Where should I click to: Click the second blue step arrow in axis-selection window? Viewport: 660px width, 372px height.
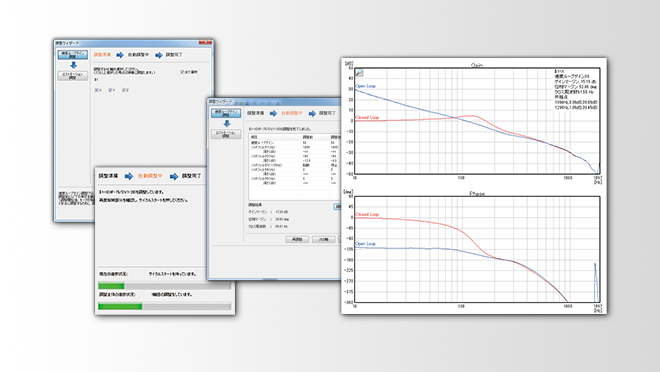point(159,55)
